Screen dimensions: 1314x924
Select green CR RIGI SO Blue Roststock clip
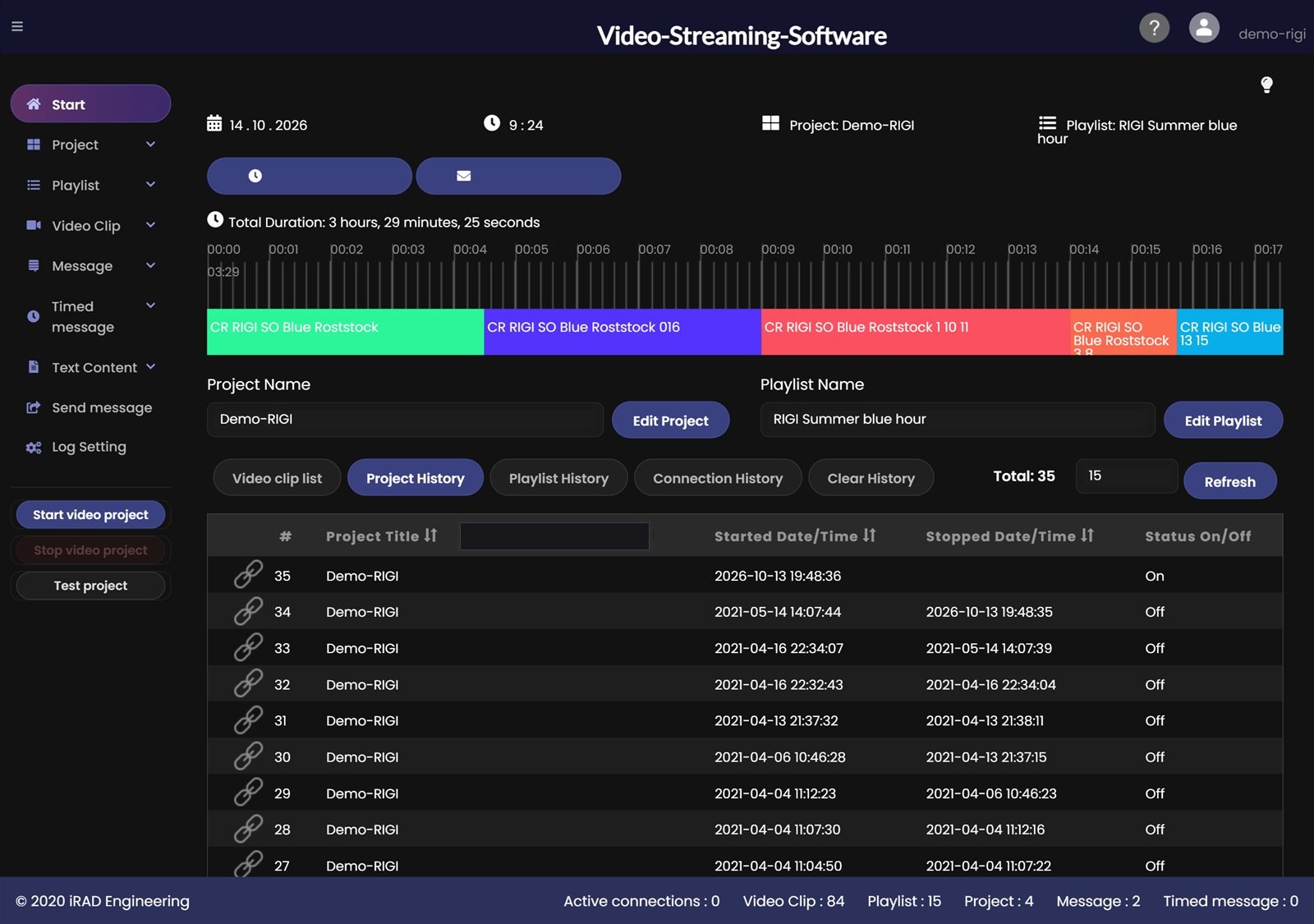tap(345, 332)
